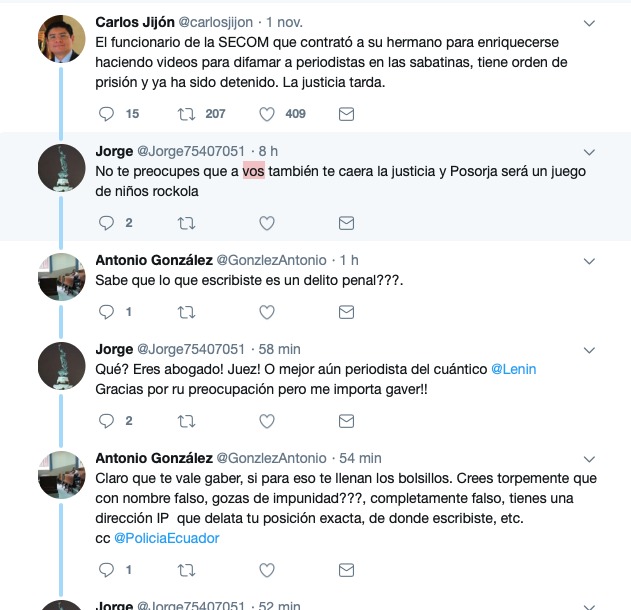Reply to Carlos Jijón's tweet
The width and height of the screenshot is (631, 610).
[x=106, y=114]
